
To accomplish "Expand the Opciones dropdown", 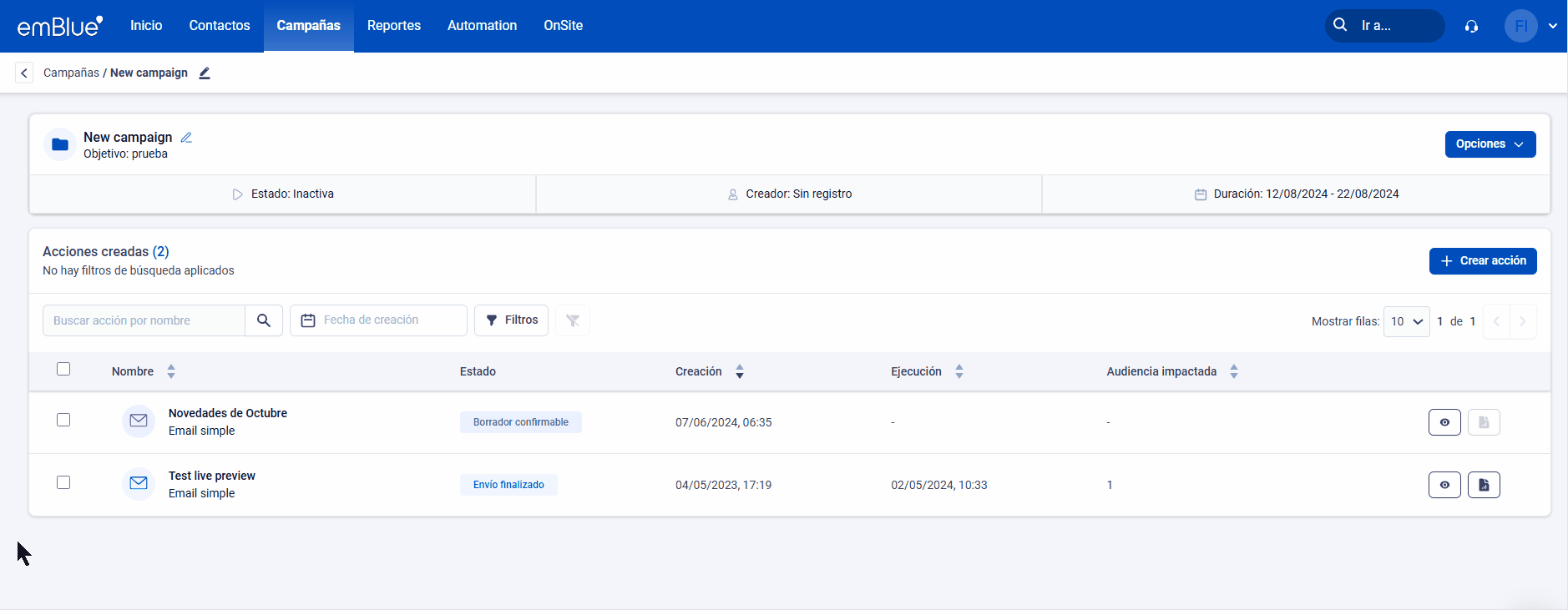I will pos(1490,144).
